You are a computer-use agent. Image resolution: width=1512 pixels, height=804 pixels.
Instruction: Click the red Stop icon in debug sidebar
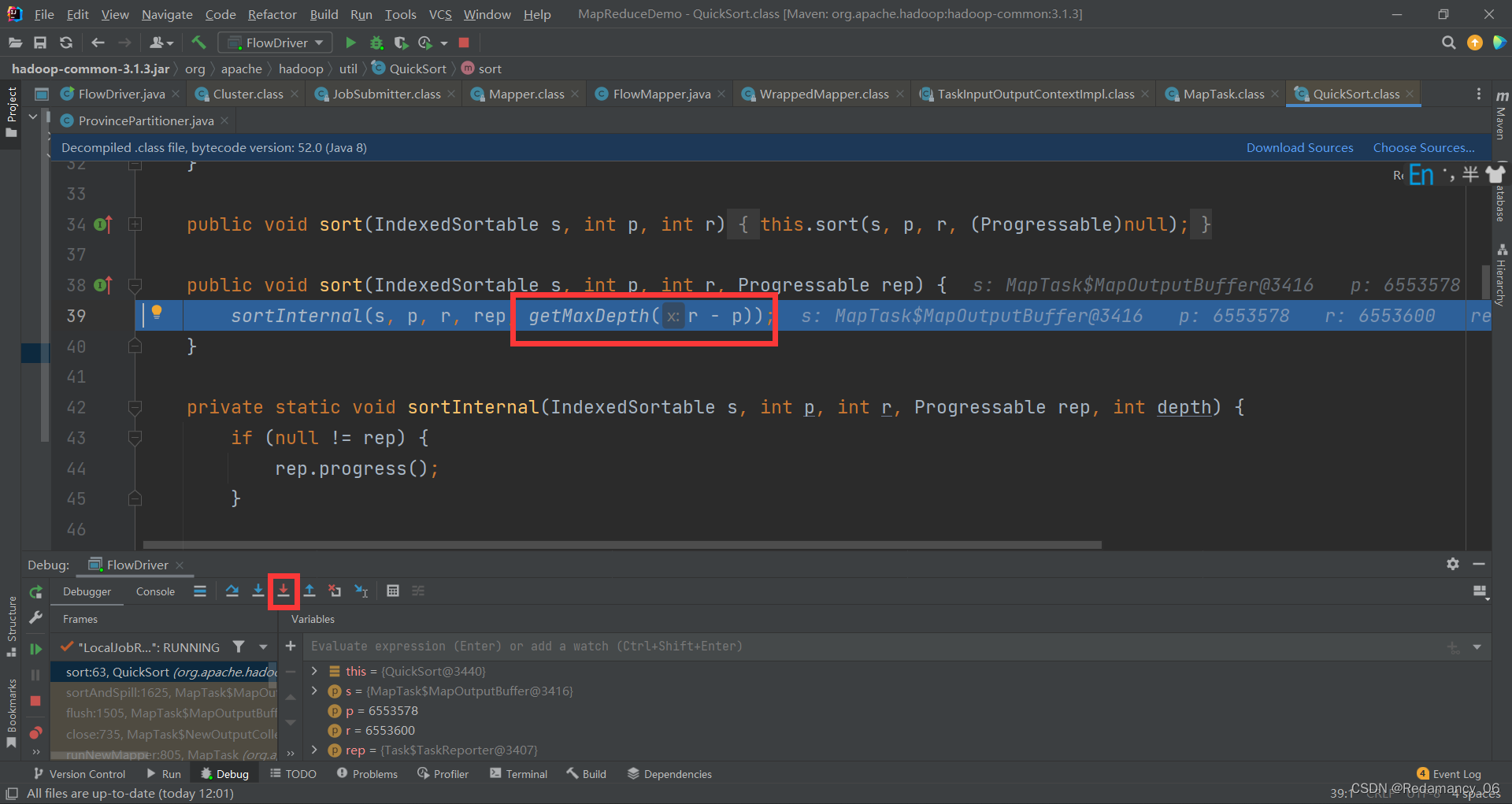tap(35, 701)
